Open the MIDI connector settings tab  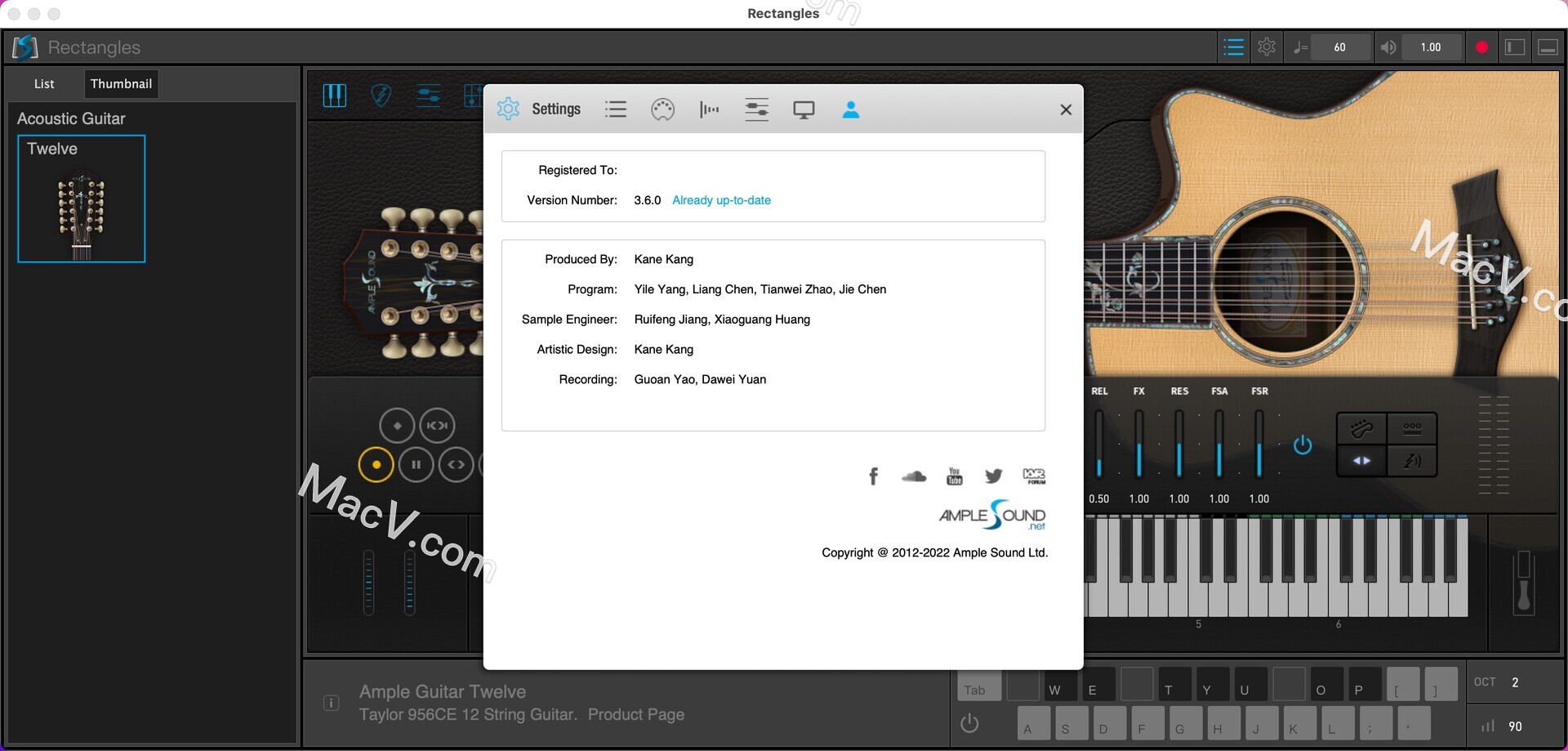tap(662, 109)
